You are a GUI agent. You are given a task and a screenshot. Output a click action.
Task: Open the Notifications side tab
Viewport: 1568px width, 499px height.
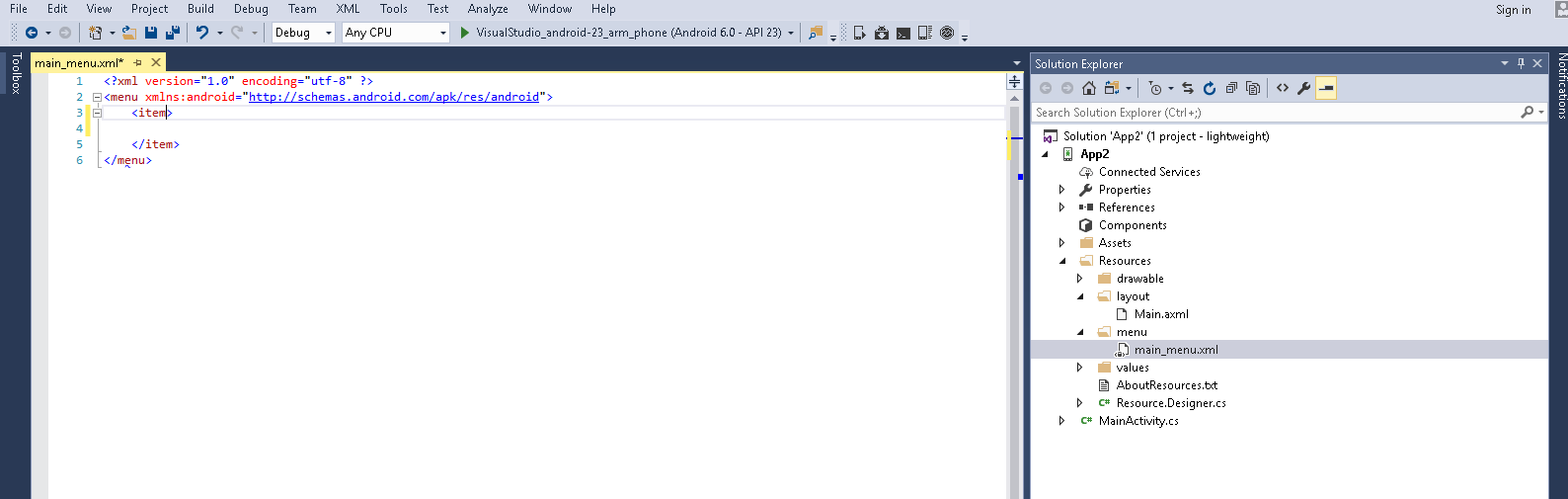click(1561, 85)
